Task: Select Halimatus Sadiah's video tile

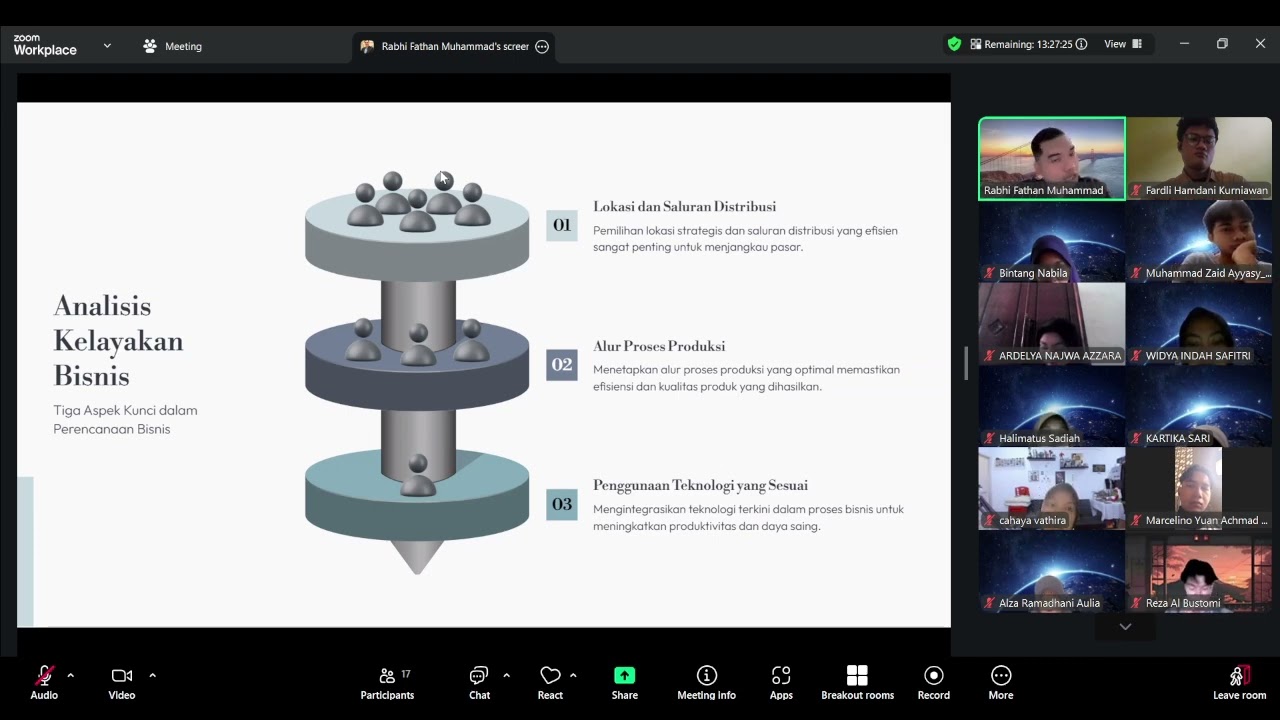Action: click(1052, 406)
